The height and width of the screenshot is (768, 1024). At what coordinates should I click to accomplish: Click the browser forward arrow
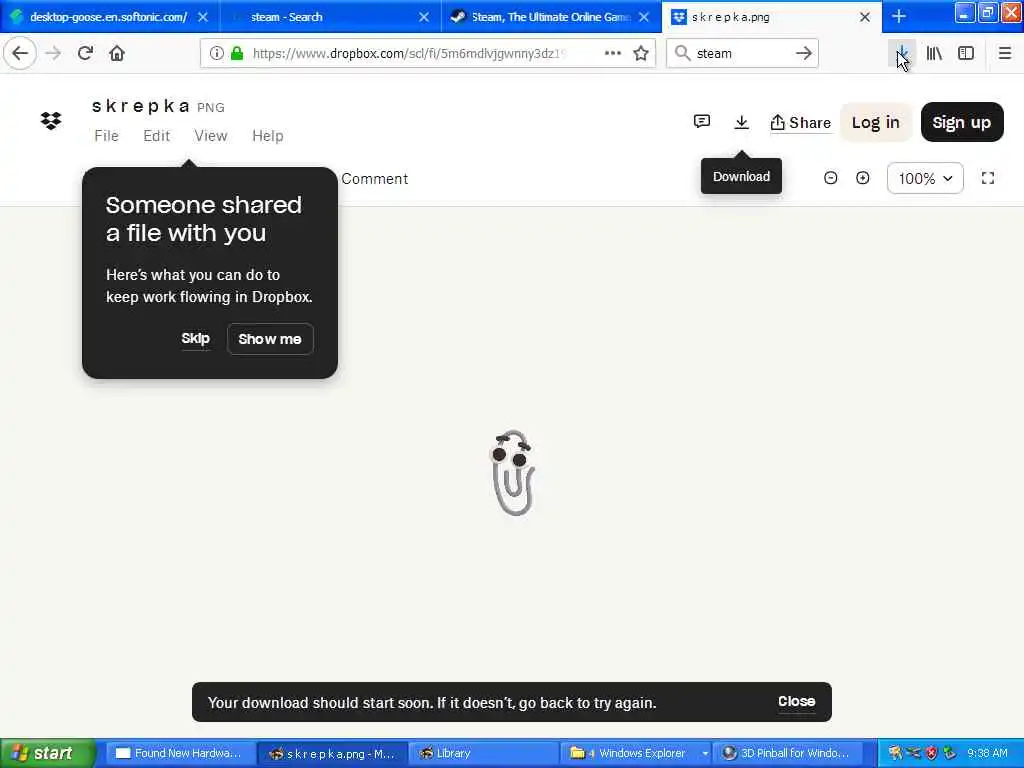pos(54,53)
